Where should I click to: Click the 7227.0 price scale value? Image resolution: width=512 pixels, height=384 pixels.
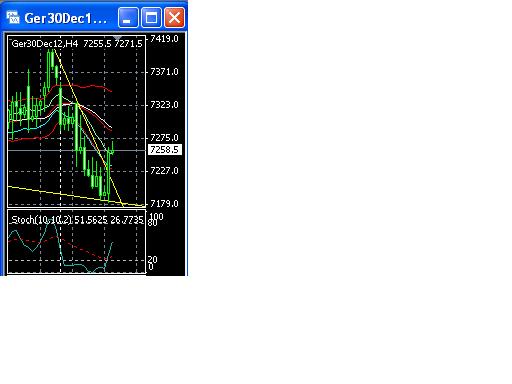click(x=164, y=171)
